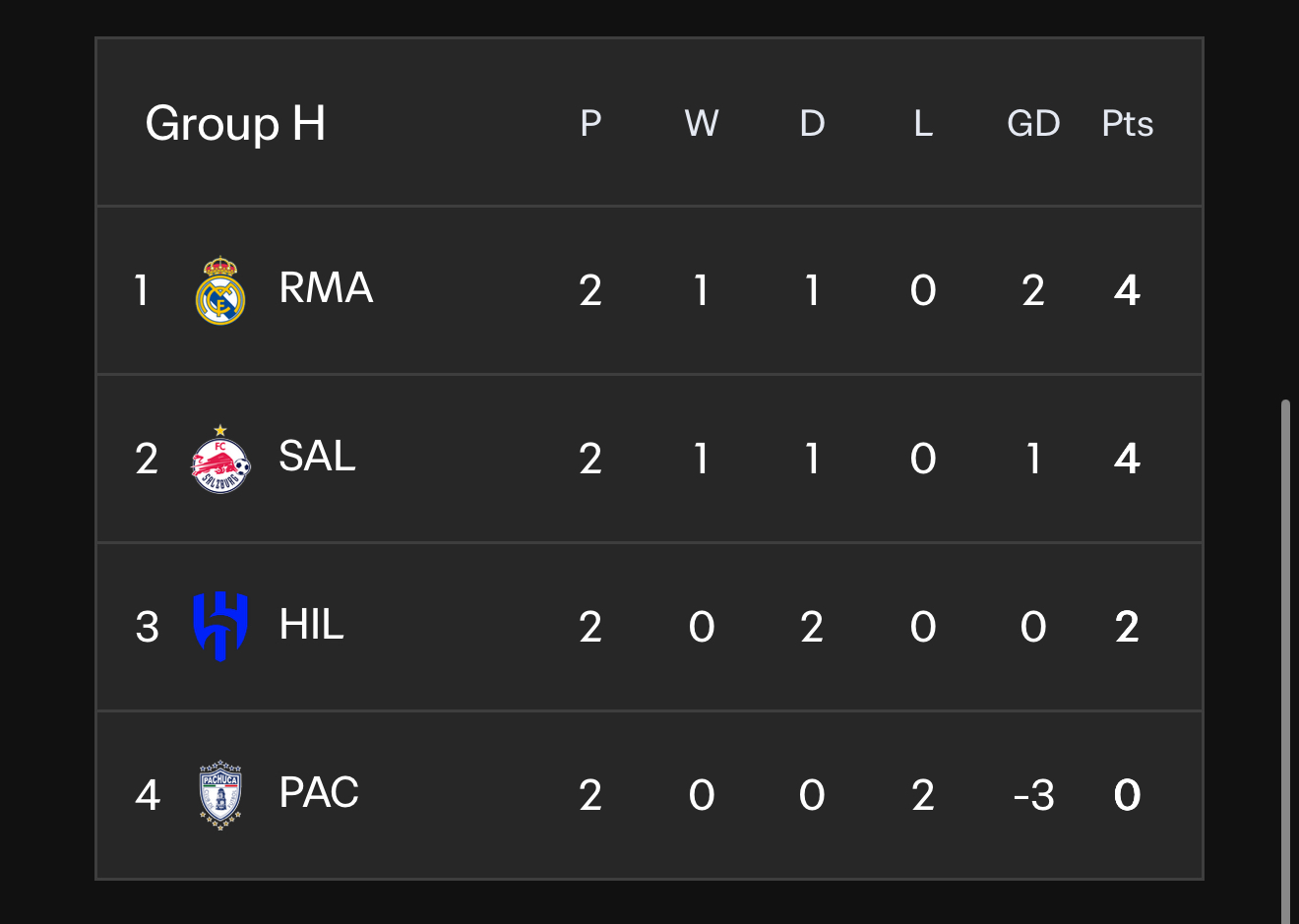Click the W column header
This screenshot has width=1299, height=924.
tap(702, 124)
